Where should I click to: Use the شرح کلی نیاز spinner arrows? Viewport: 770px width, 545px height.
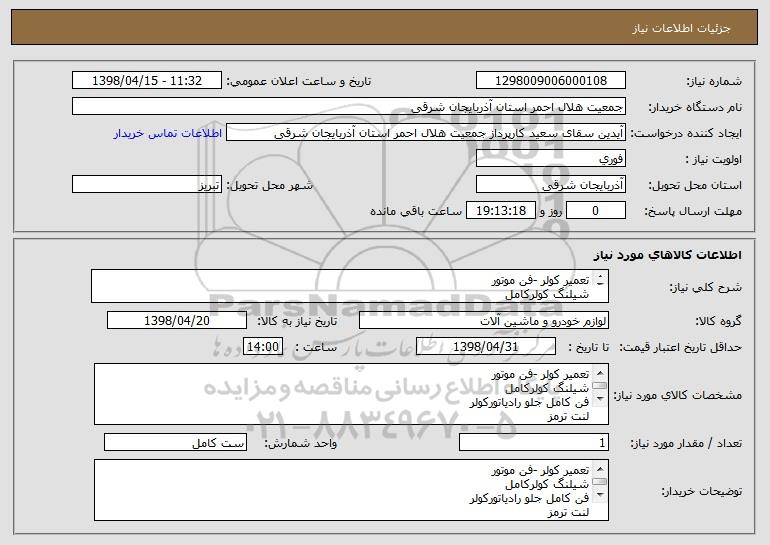(600, 281)
